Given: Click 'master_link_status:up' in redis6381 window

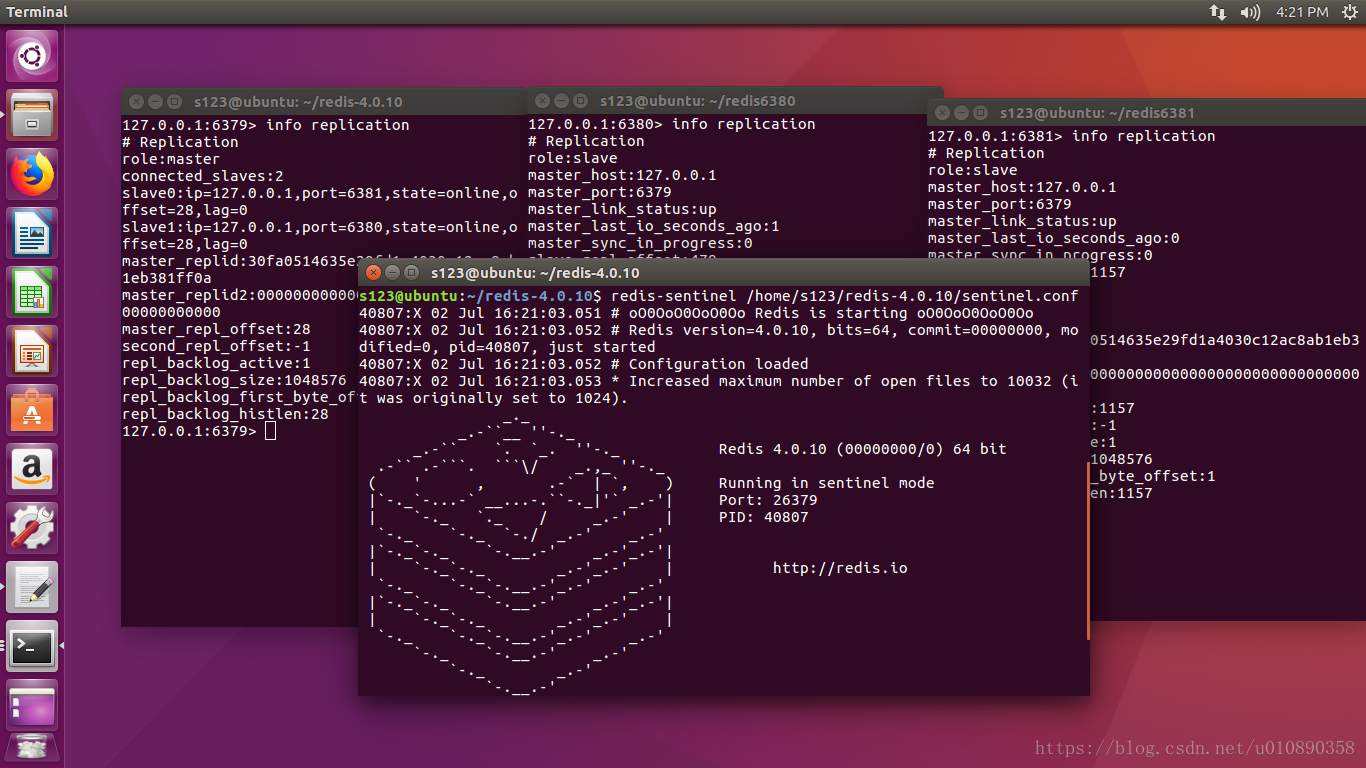Looking at the screenshot, I should 1022,221.
